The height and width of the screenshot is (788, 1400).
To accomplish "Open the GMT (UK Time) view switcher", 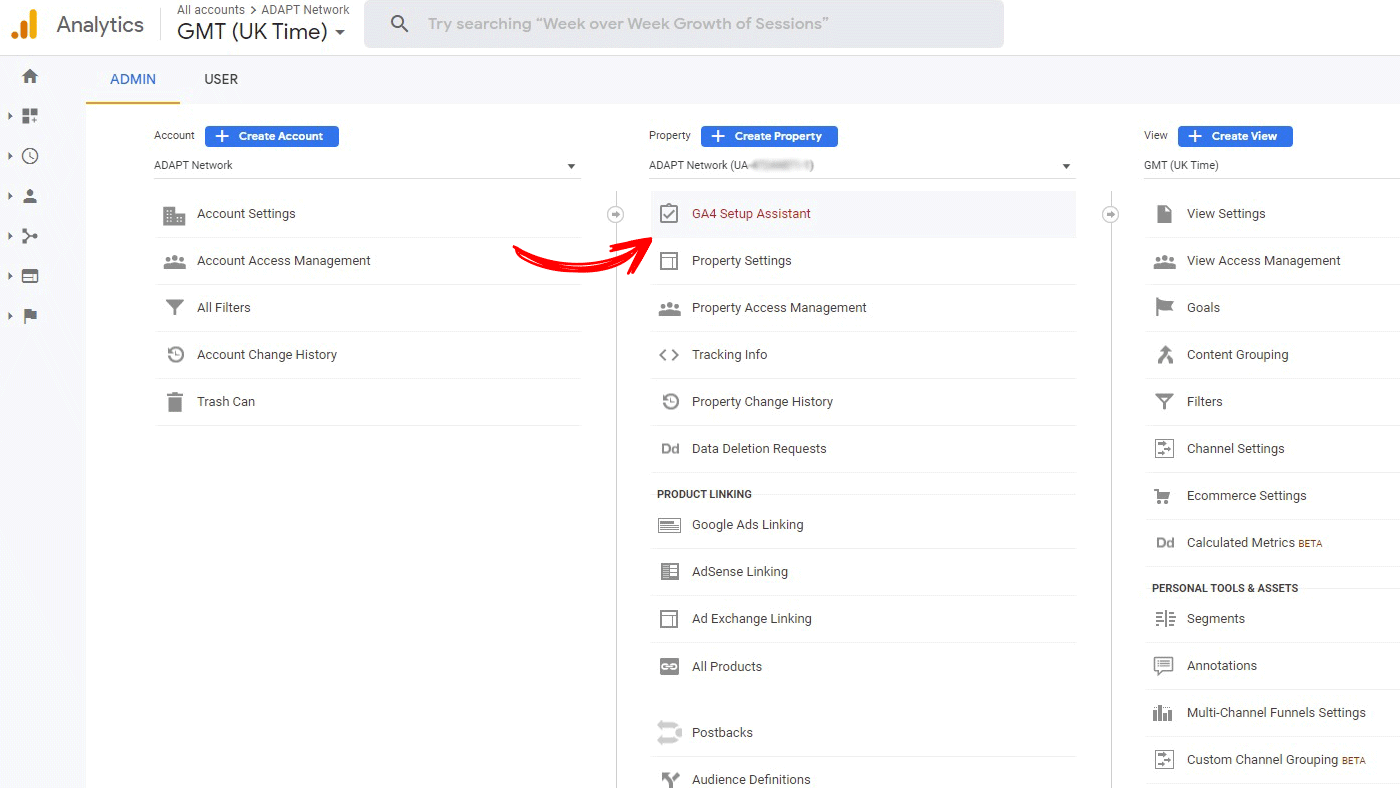I will 261,31.
